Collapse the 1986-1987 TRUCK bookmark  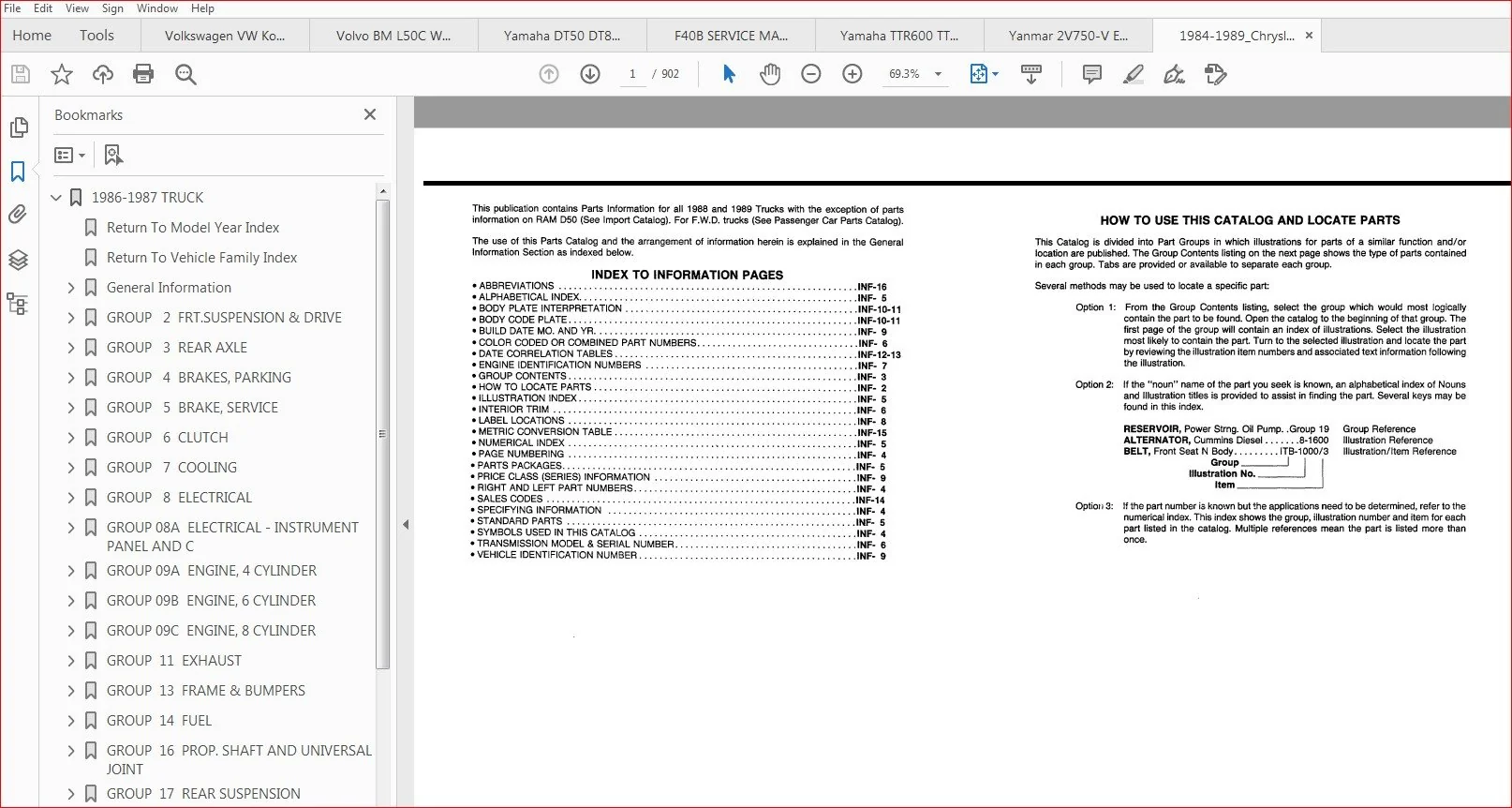56,198
